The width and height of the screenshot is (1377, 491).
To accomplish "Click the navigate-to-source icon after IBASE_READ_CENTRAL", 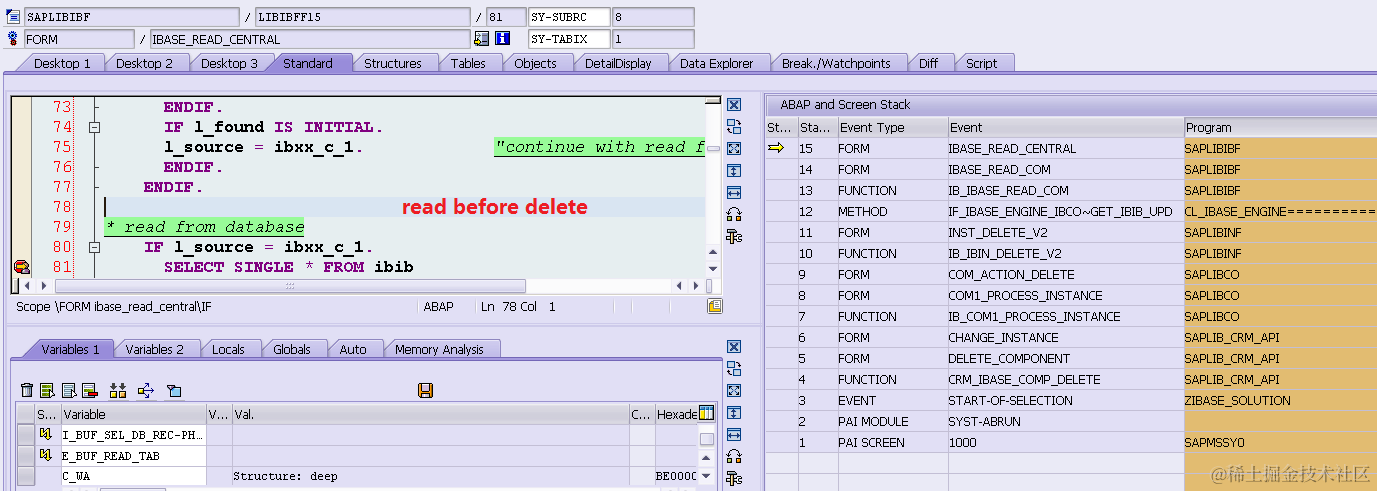I will tap(481, 39).
